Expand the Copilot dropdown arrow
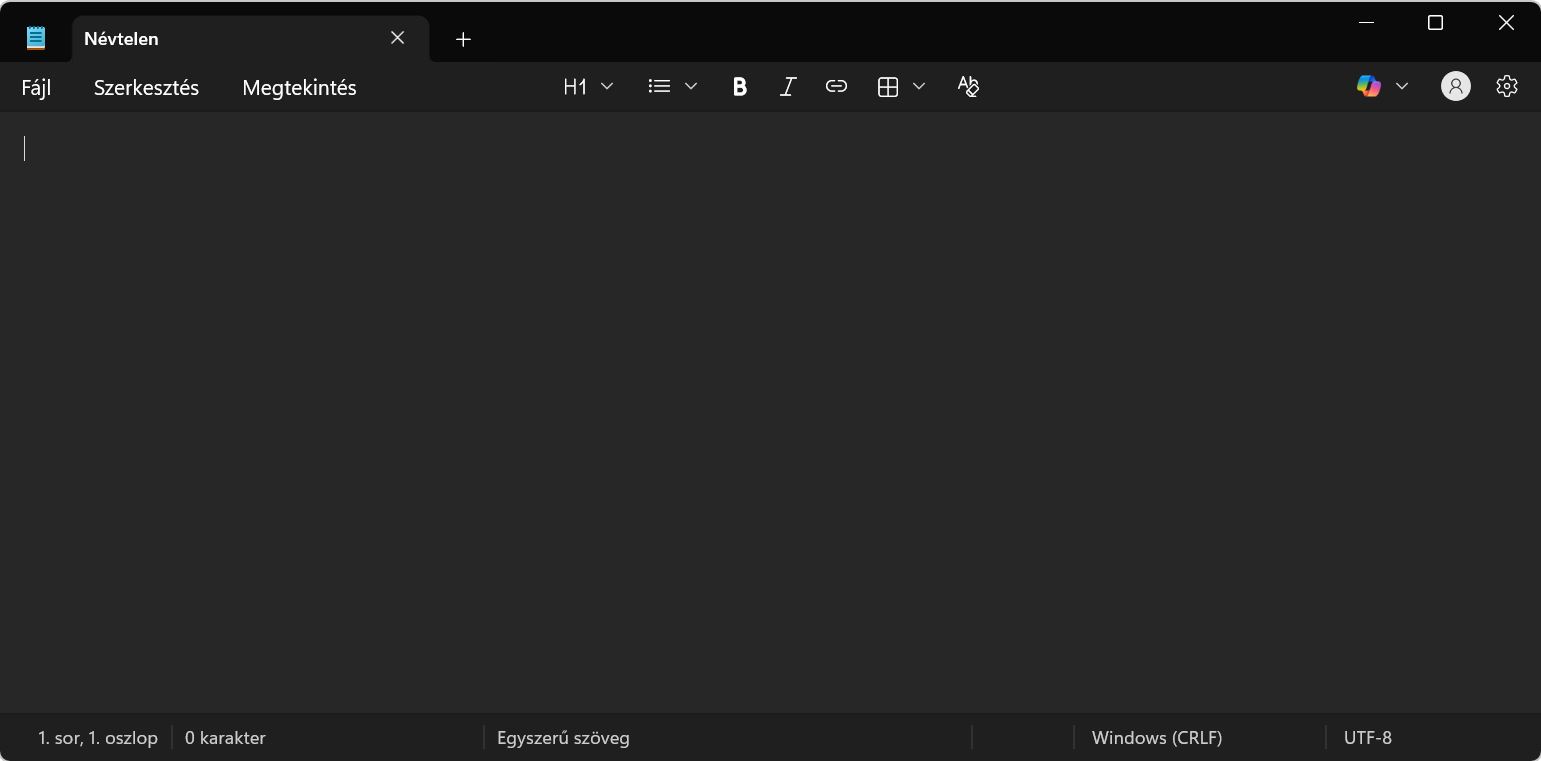This screenshot has width=1541, height=761. point(1401,87)
